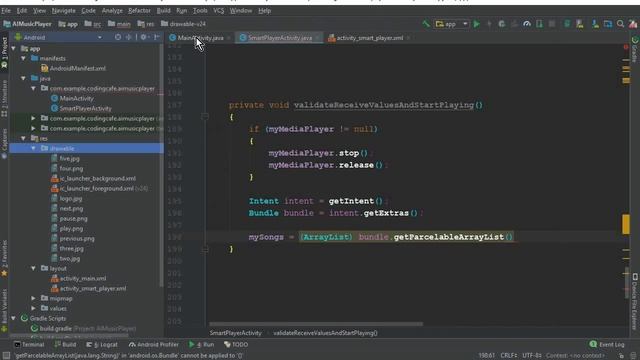Open the File menu

(x=6, y=11)
